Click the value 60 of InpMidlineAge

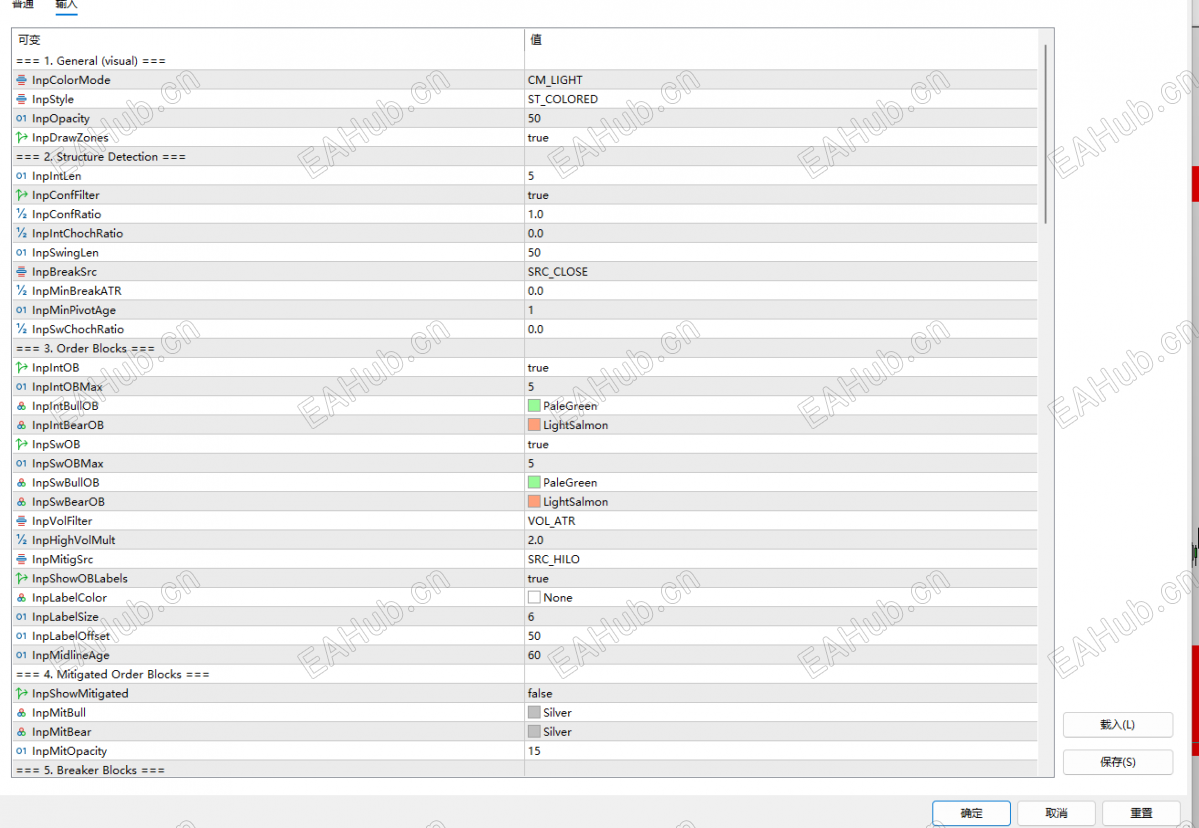click(x=534, y=655)
